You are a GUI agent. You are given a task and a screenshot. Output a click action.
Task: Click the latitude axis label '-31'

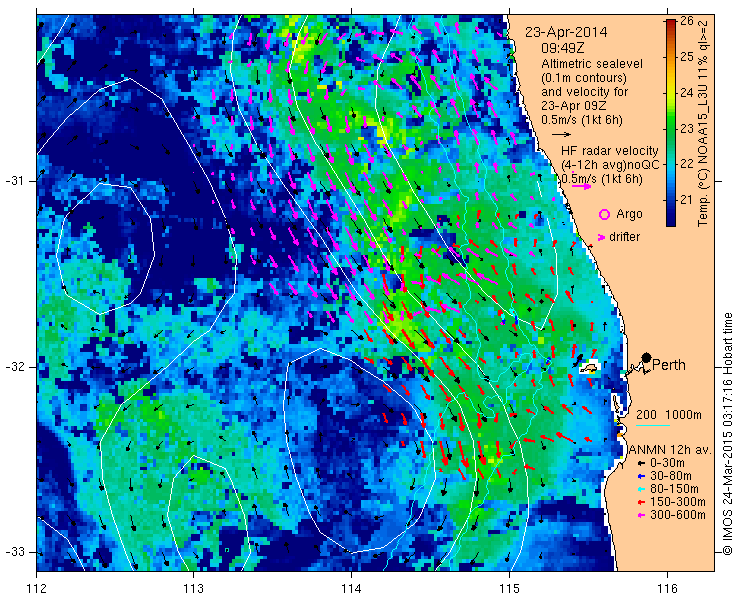[14, 181]
